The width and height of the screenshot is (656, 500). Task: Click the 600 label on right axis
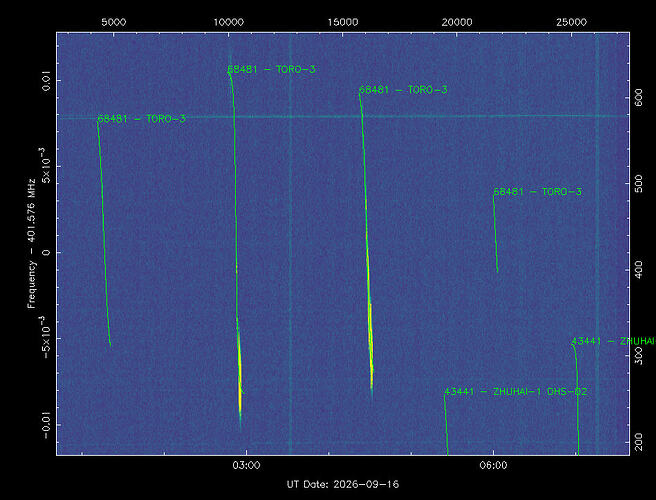(639, 97)
